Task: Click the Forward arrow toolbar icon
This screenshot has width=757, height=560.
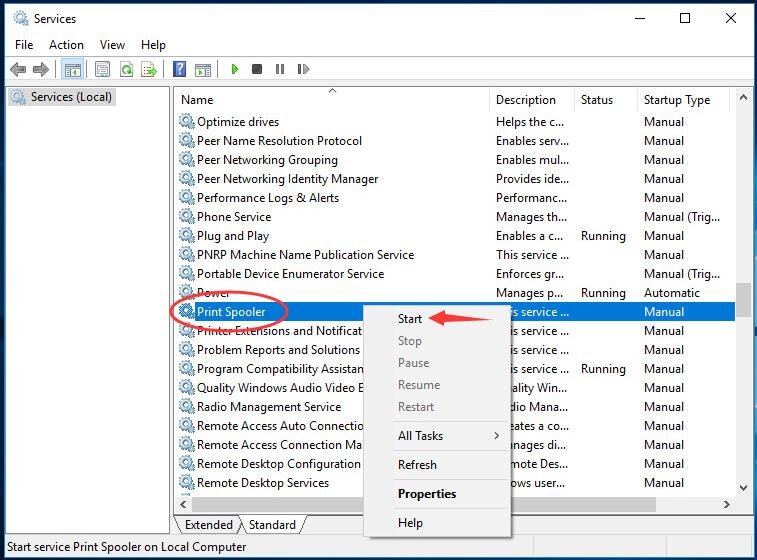Action: tap(41, 69)
